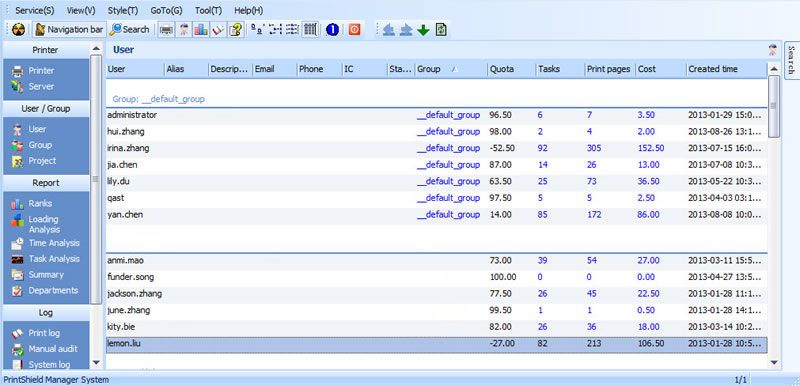
Task: Click the bar chart toolbar icon
Action: (201, 30)
